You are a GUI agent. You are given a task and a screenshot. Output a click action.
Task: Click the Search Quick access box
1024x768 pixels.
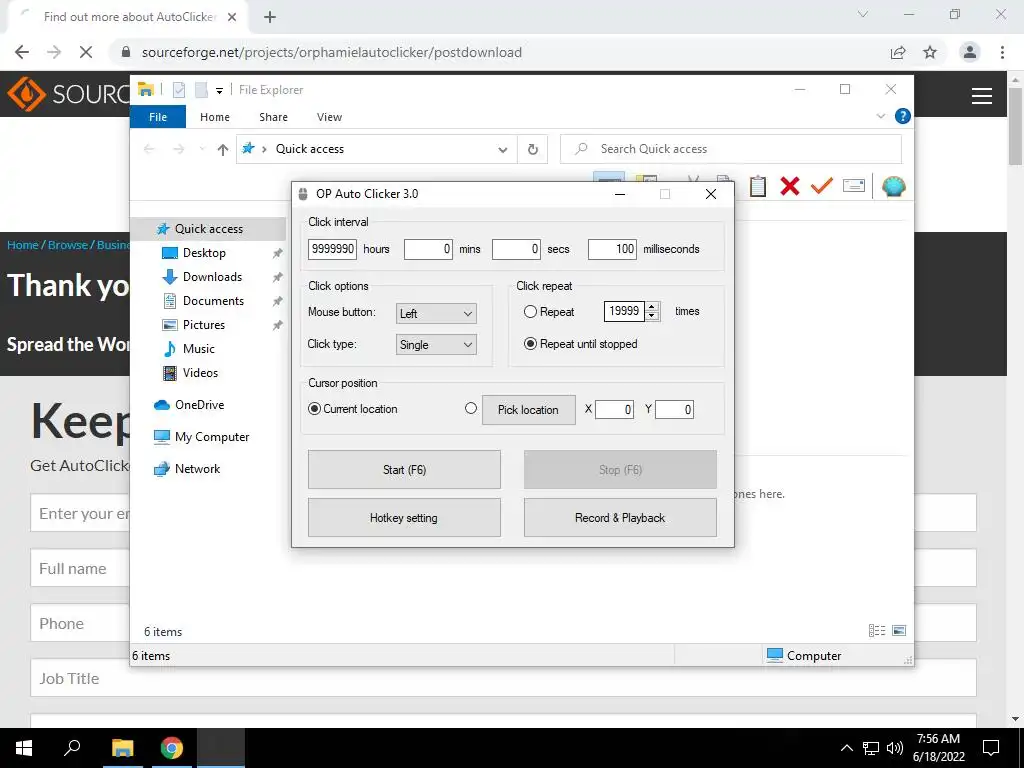click(x=731, y=149)
